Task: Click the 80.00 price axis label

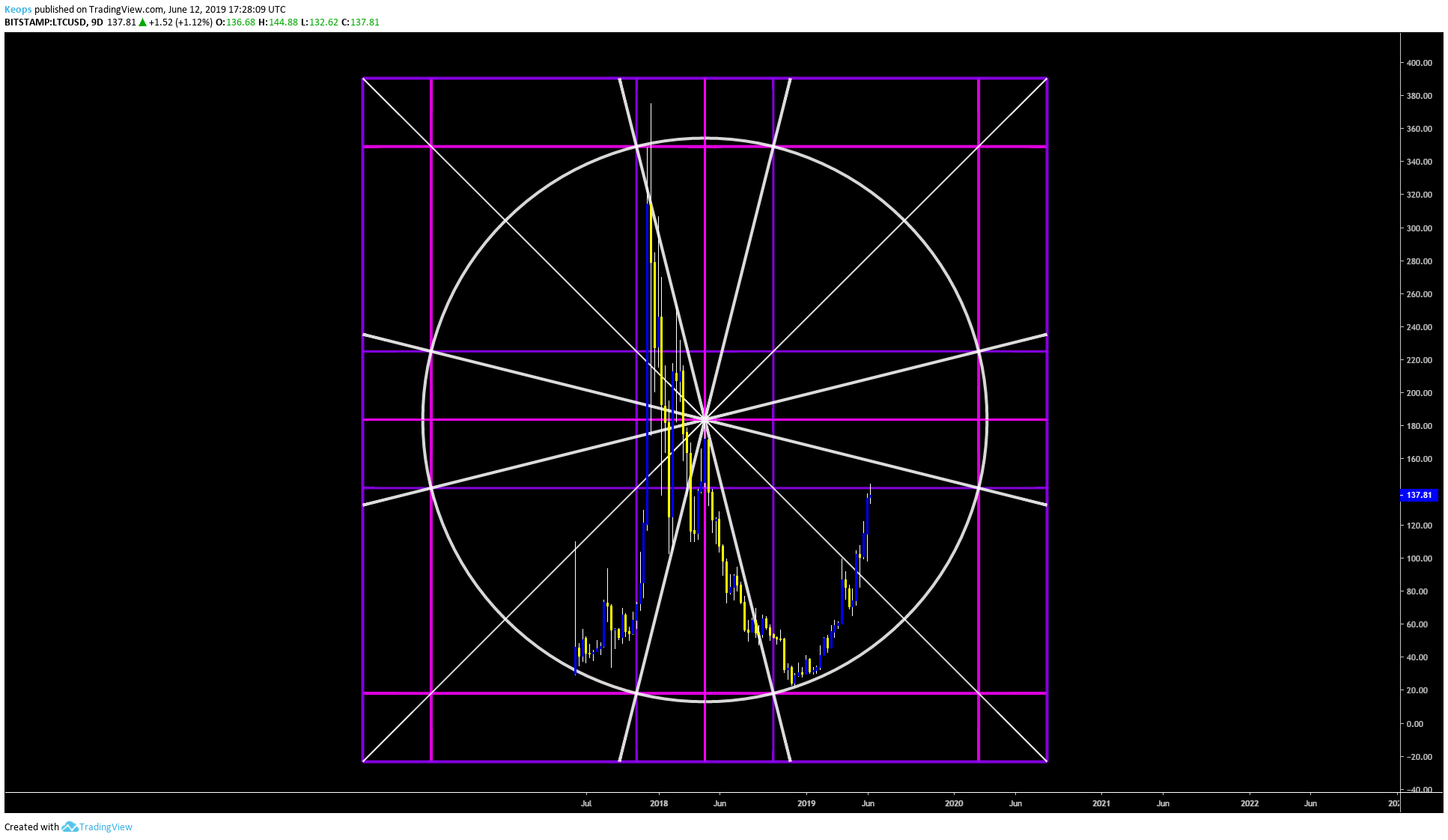Action: (x=1417, y=591)
